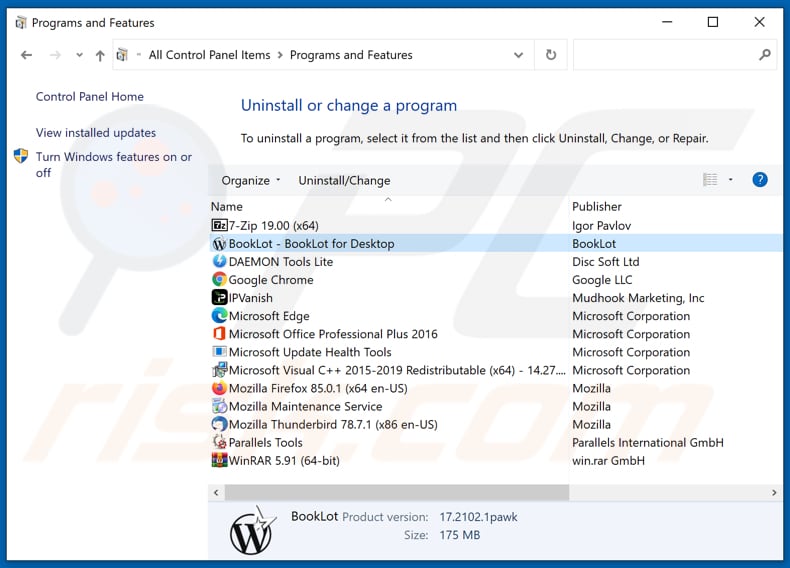
Task: Select Google Chrome entry
Action: [496, 280]
